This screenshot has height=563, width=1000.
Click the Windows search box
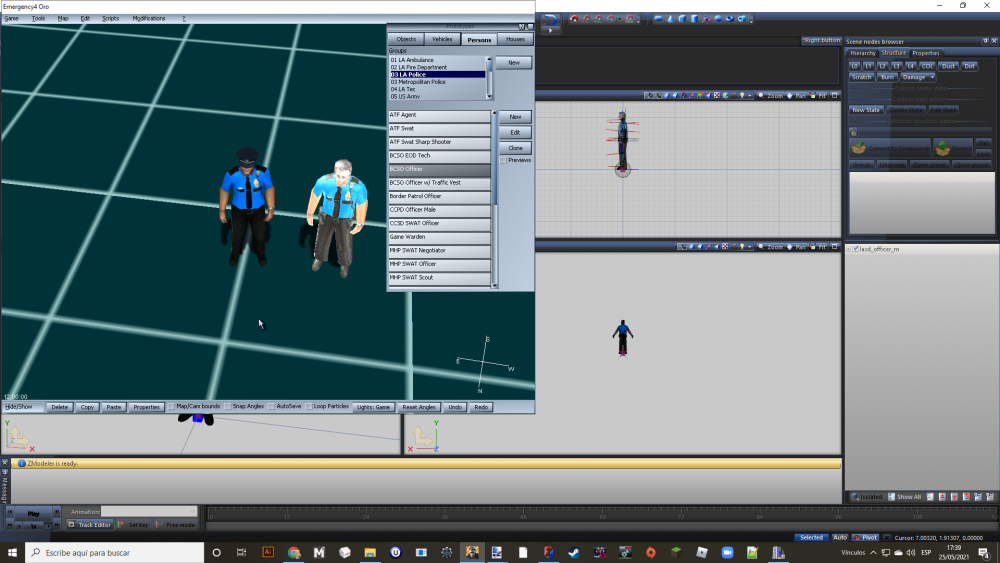pyautogui.click(x=114, y=552)
